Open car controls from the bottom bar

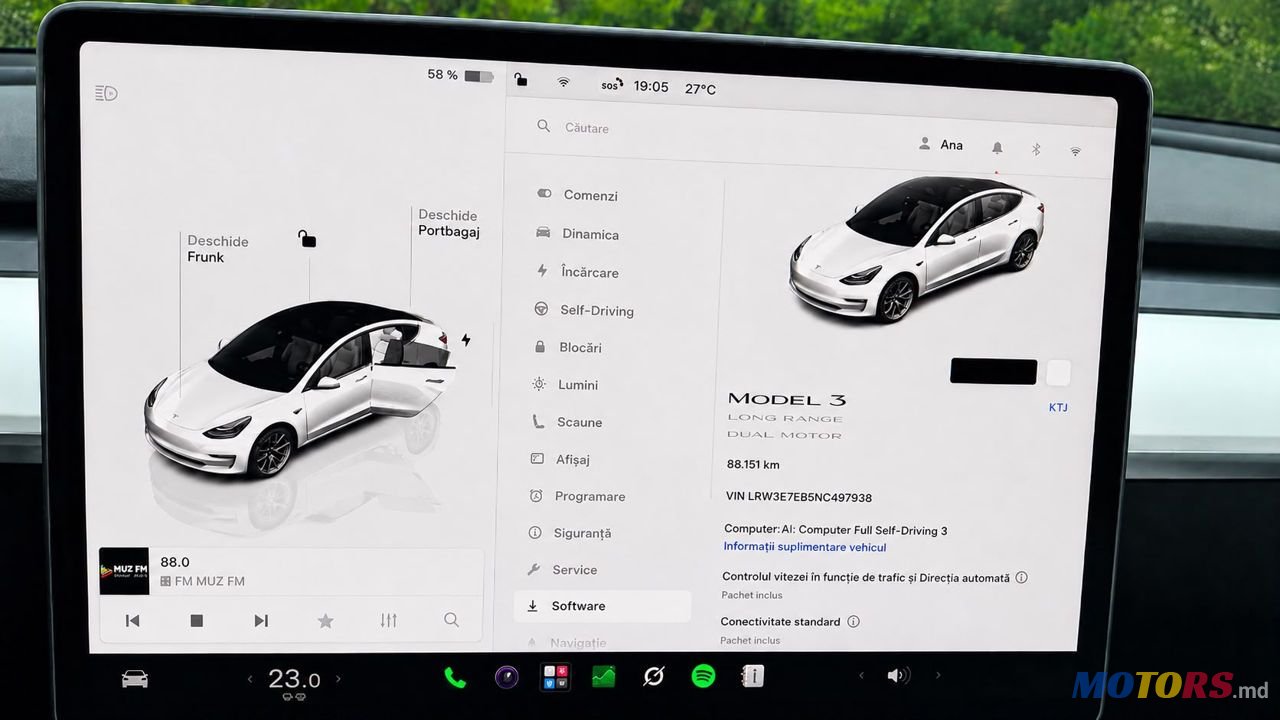134,679
